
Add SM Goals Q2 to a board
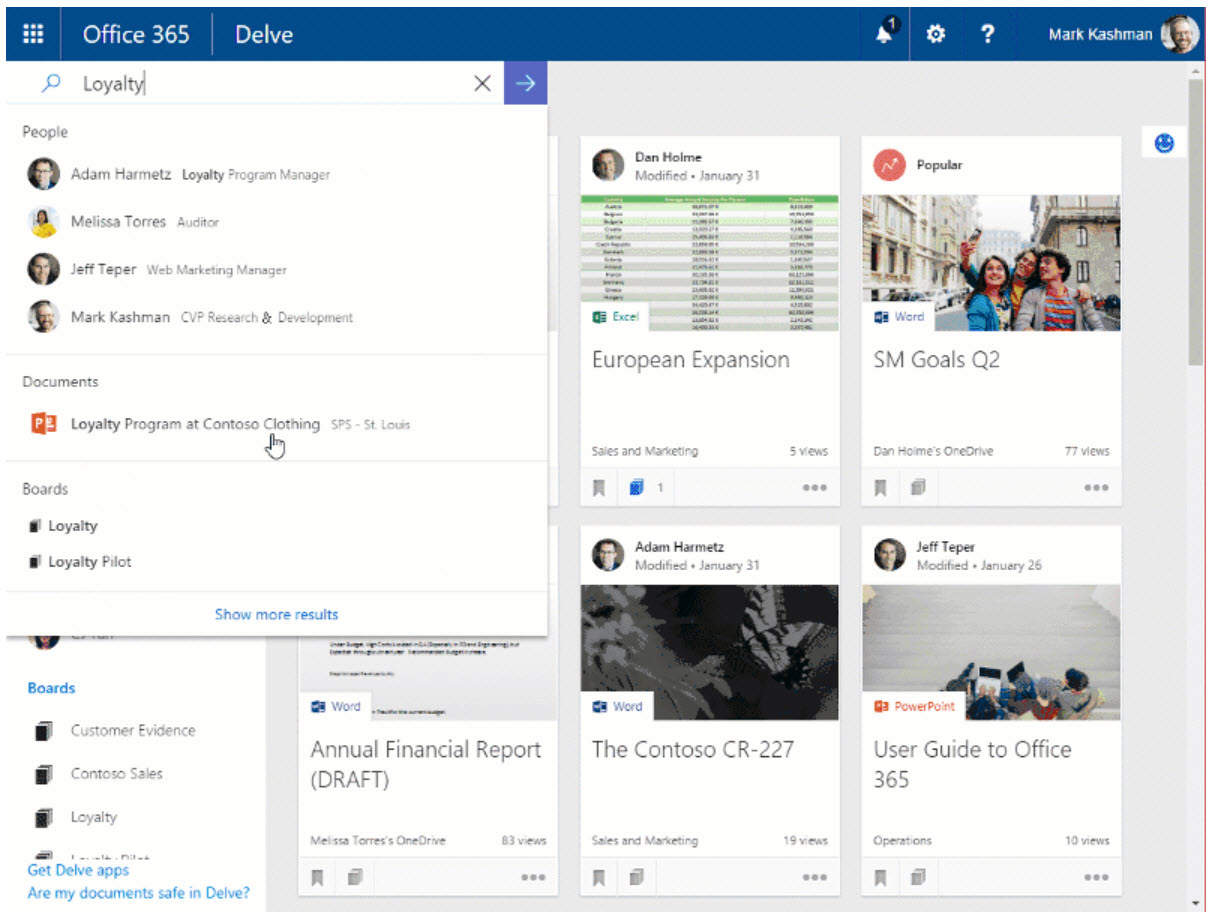click(918, 488)
